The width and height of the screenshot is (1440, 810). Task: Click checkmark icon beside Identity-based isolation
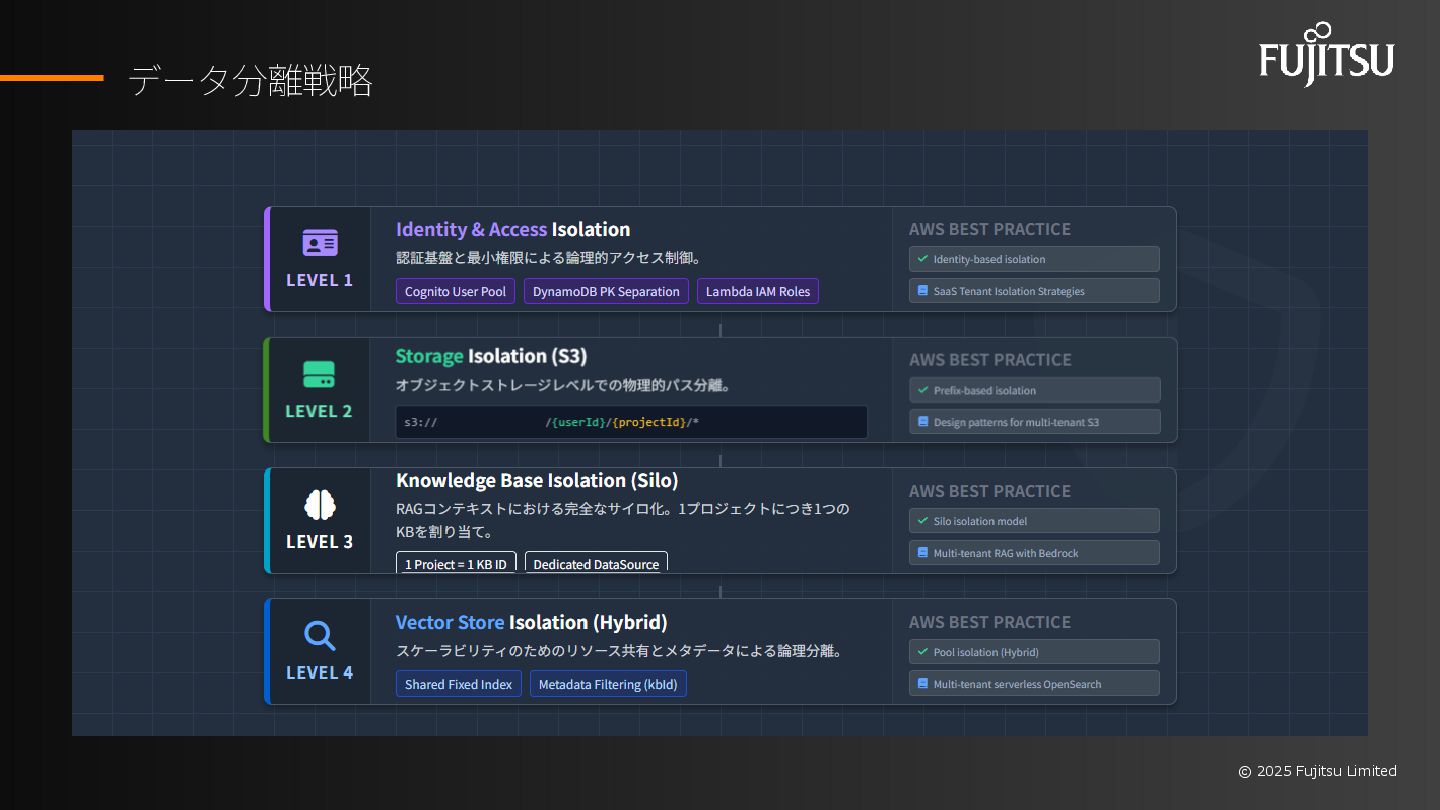(923, 259)
